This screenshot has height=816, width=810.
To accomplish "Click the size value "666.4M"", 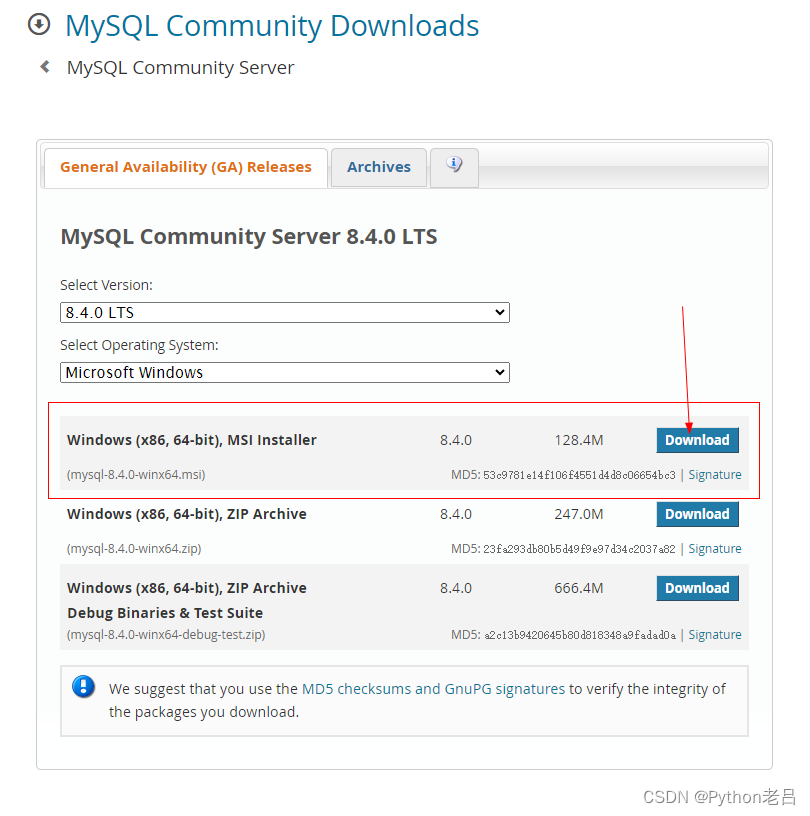I will [579, 588].
